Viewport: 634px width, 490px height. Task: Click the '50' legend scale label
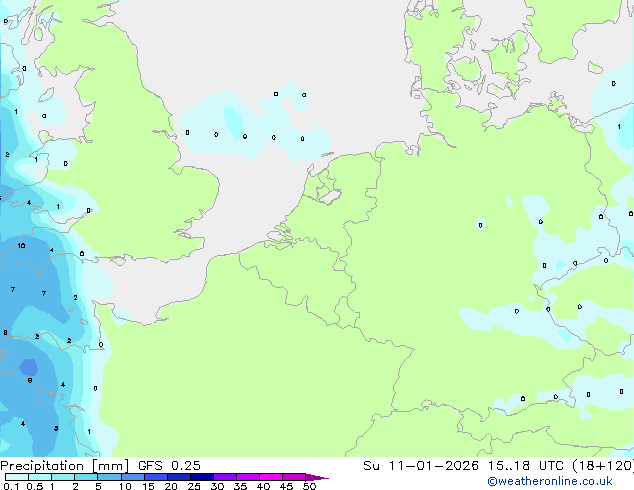coord(309,486)
